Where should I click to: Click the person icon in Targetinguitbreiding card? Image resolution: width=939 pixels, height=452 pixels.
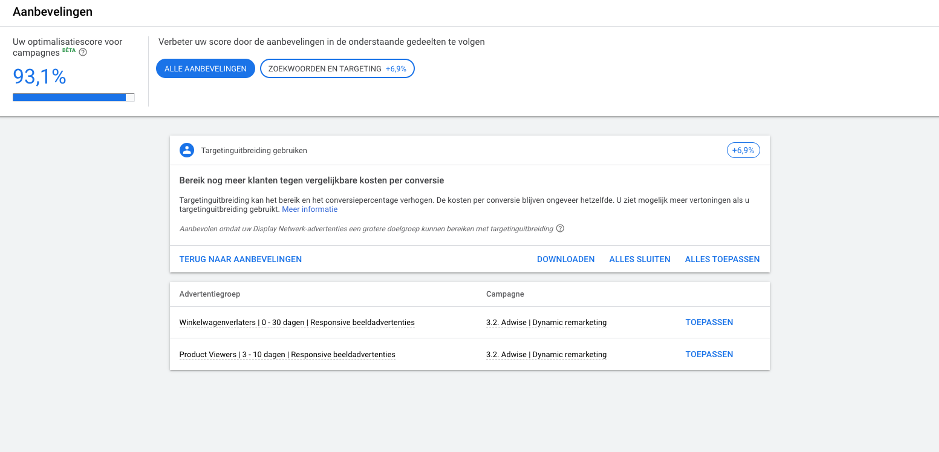pos(186,150)
